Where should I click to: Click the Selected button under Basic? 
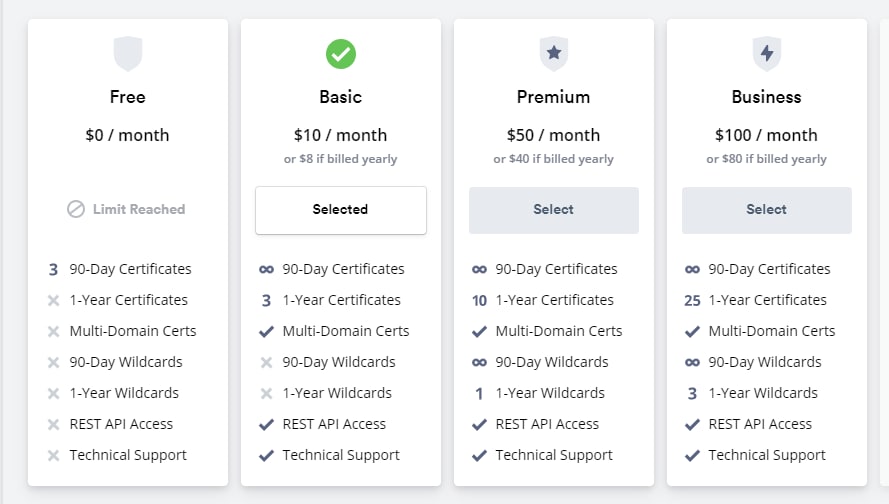pos(341,210)
